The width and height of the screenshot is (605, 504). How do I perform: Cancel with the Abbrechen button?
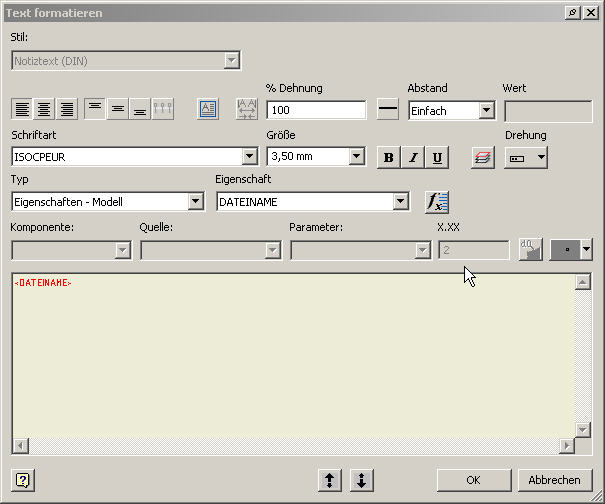[554, 480]
